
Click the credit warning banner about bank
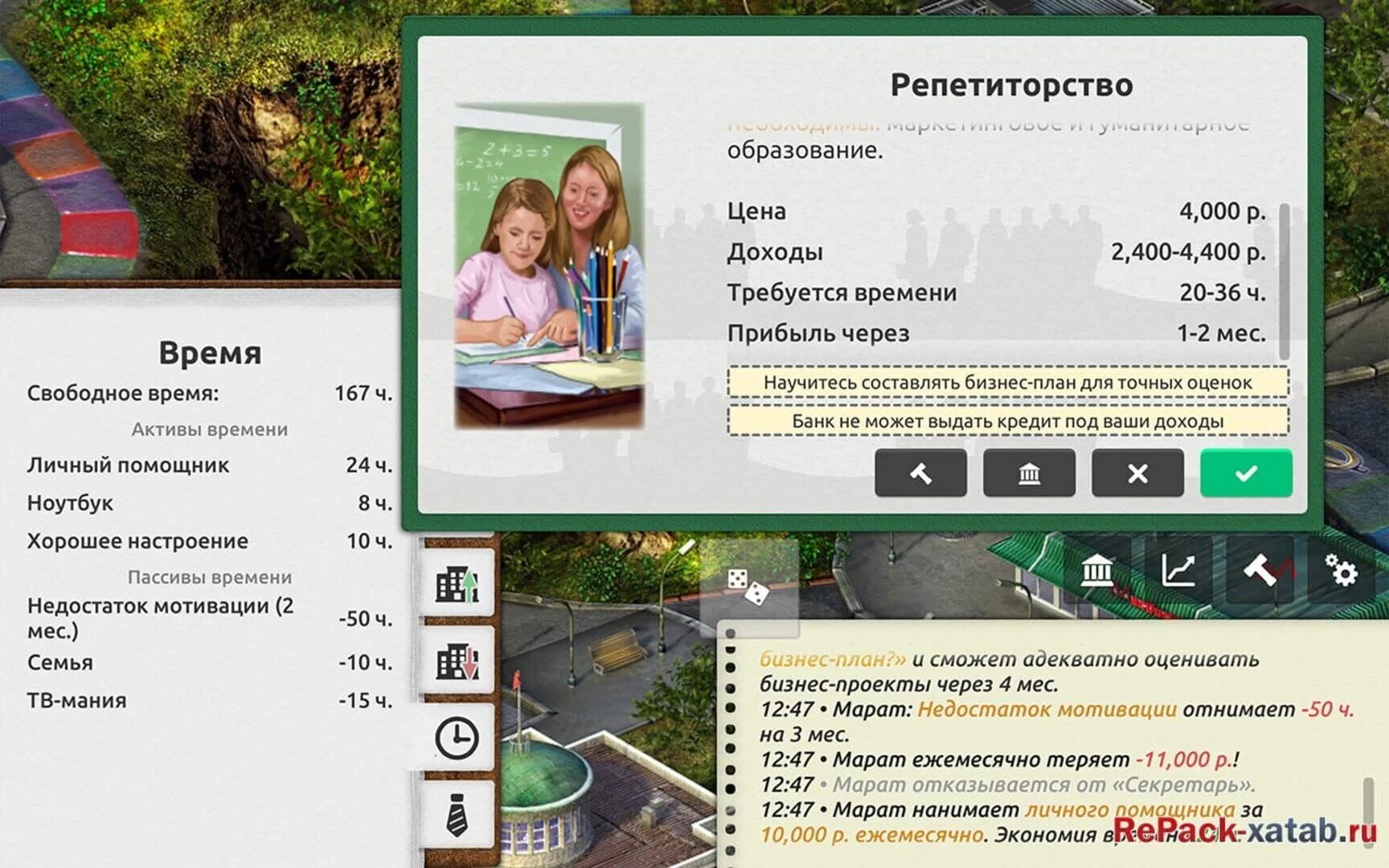1006,422
